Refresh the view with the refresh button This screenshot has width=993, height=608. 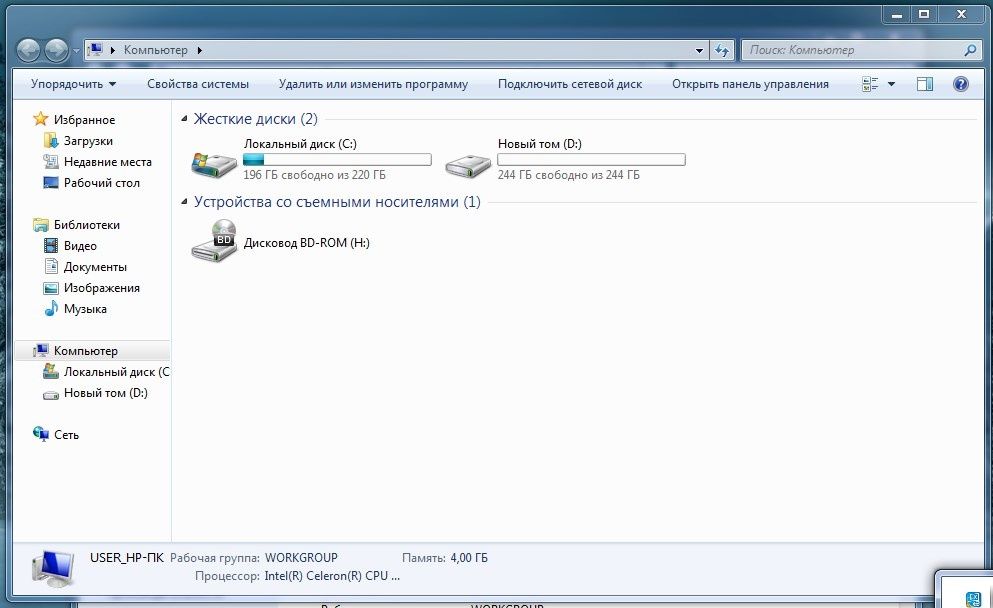click(x=722, y=51)
